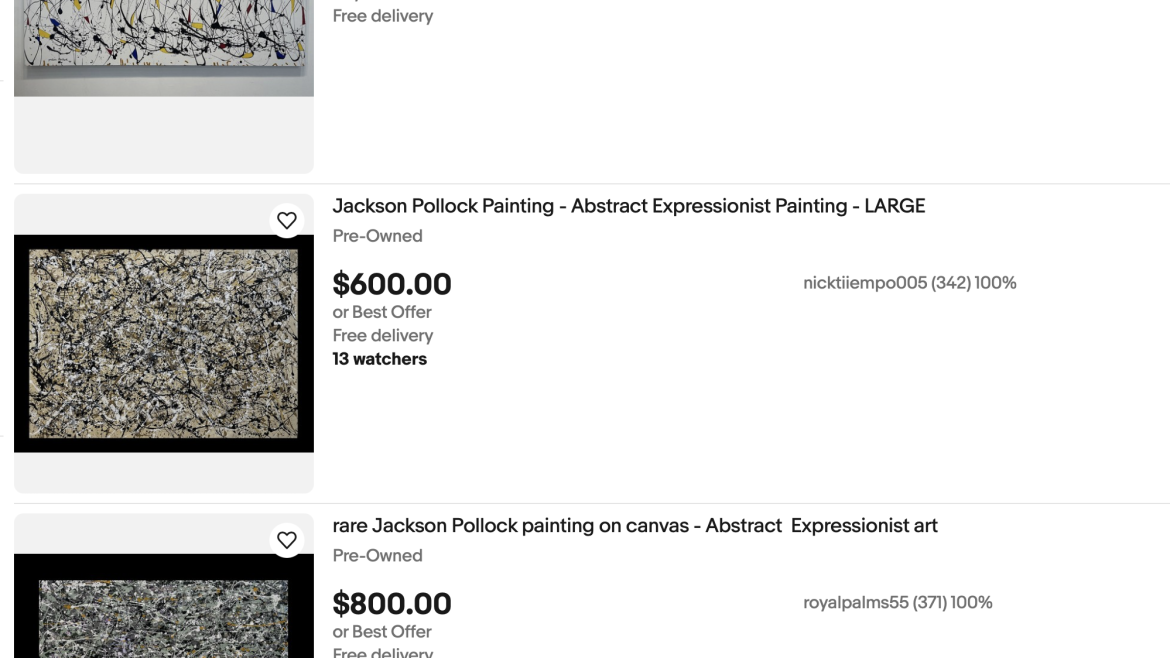
Task: Open the 'rare Jackson Pollock painting on canvas' title
Action: click(635, 526)
